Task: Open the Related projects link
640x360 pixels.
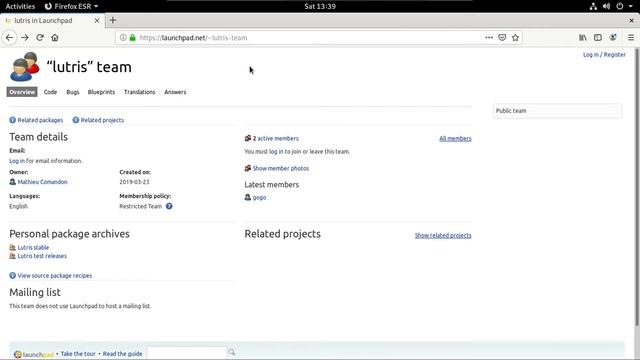Action: pos(102,120)
